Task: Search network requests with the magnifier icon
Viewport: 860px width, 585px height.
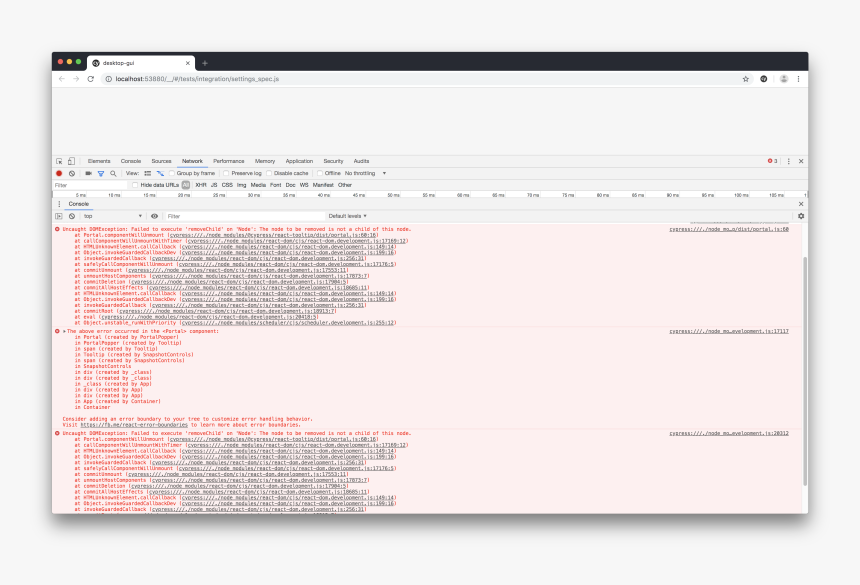Action: point(112,173)
